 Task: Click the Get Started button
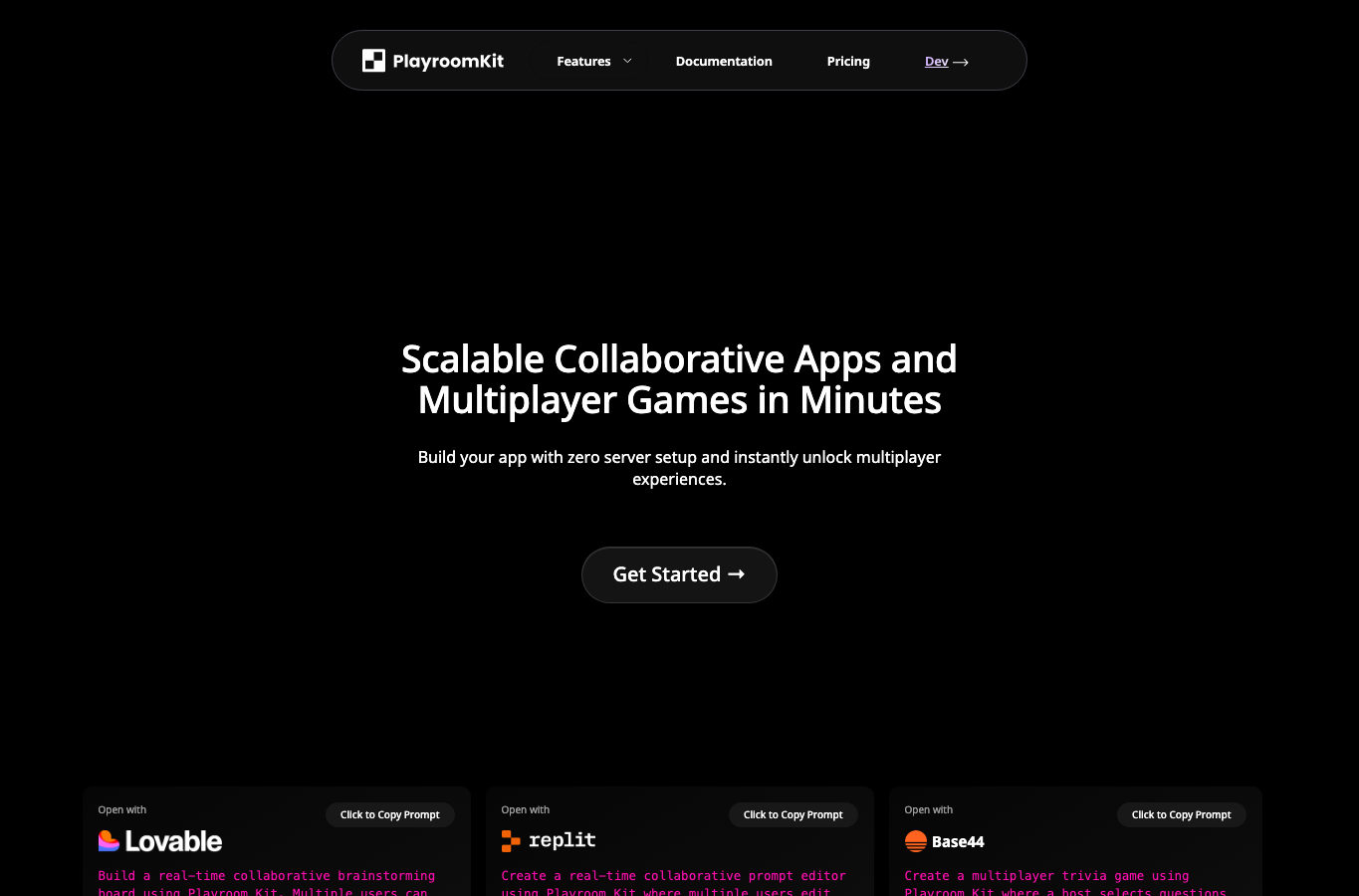[x=679, y=574]
